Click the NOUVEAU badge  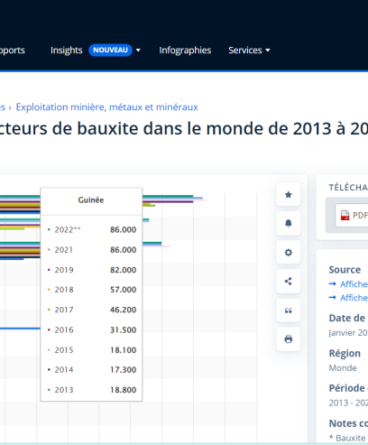pyautogui.click(x=110, y=50)
